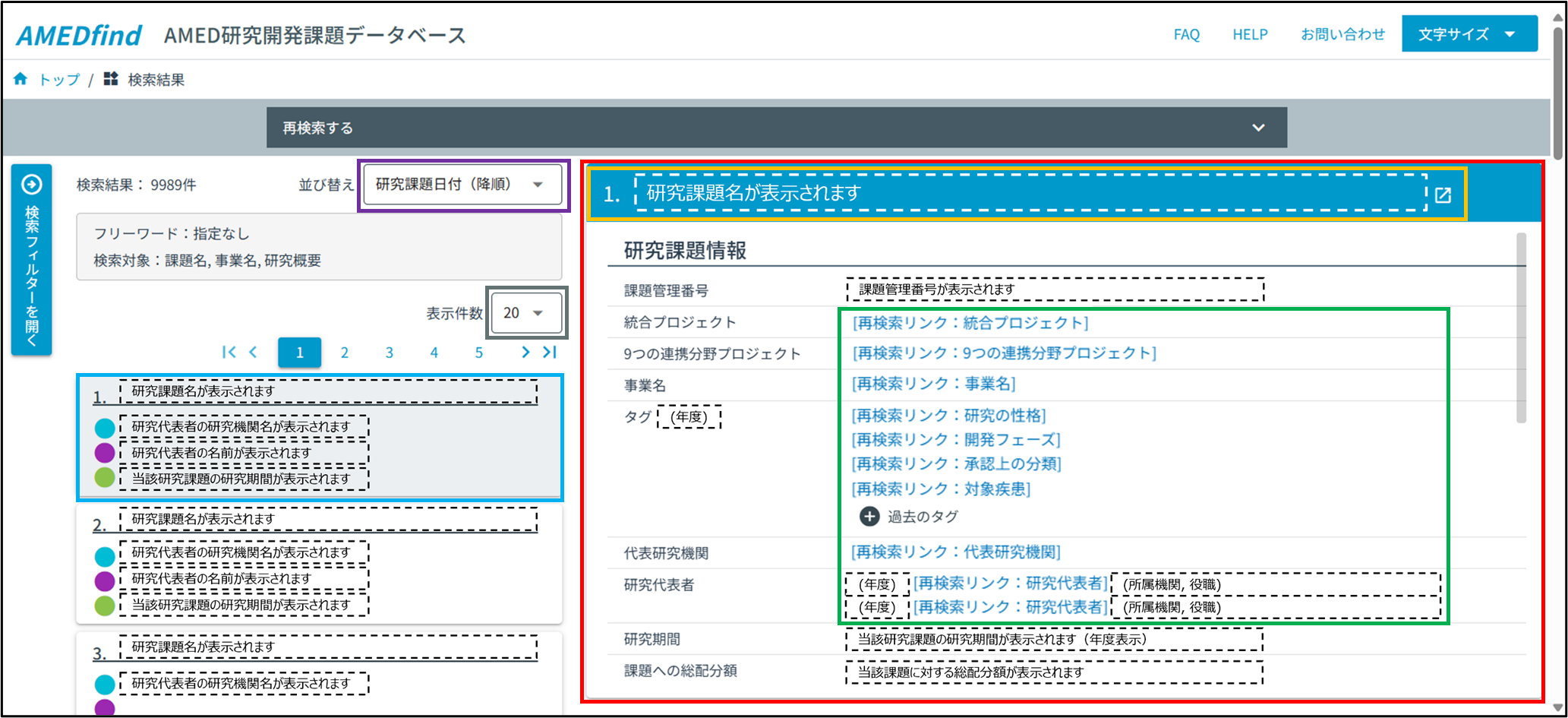This screenshot has height=718, width=1568.
Task: Open the HELP menu item
Action: click(x=1250, y=34)
